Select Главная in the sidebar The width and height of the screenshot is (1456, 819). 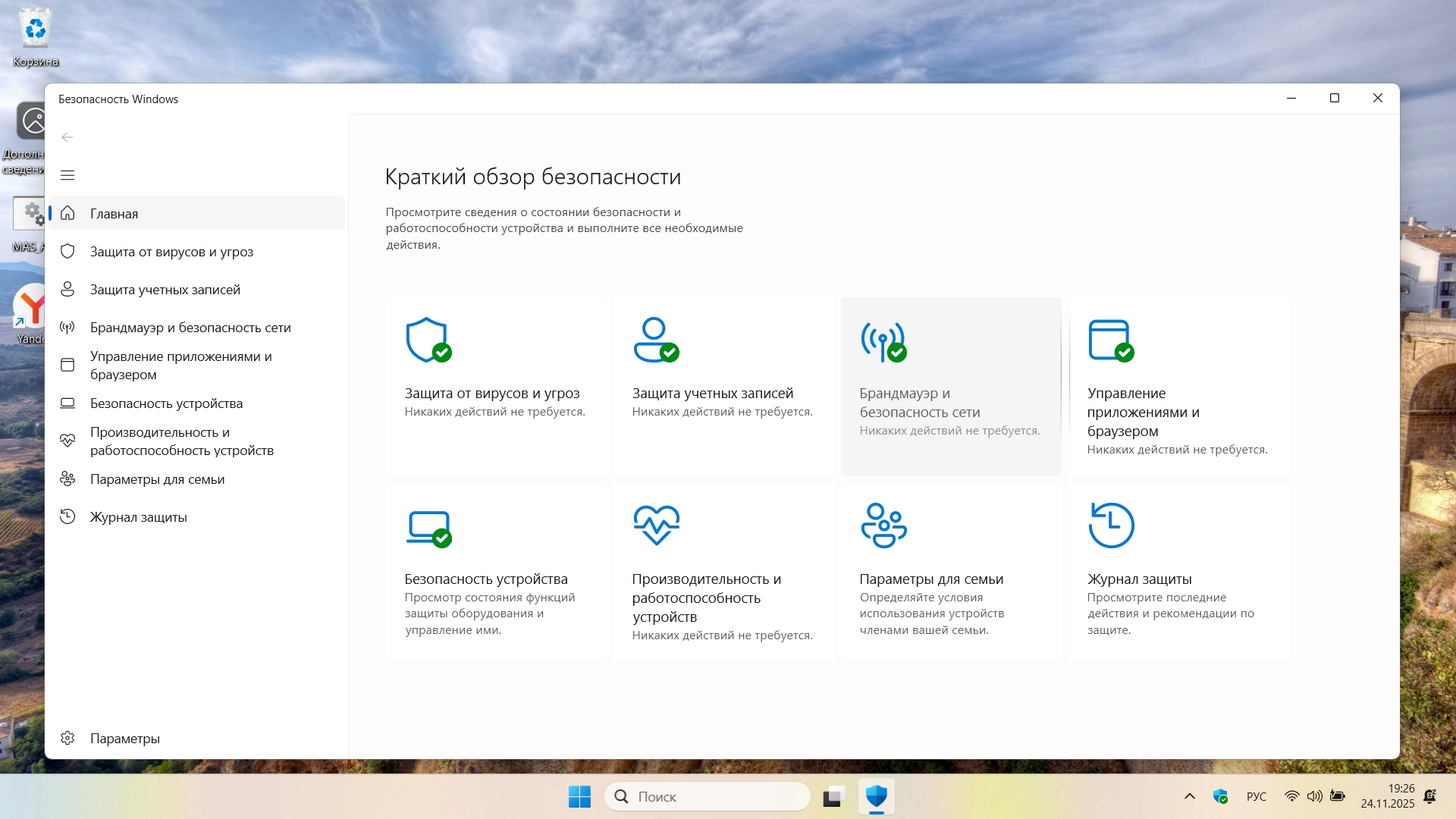click(x=115, y=214)
